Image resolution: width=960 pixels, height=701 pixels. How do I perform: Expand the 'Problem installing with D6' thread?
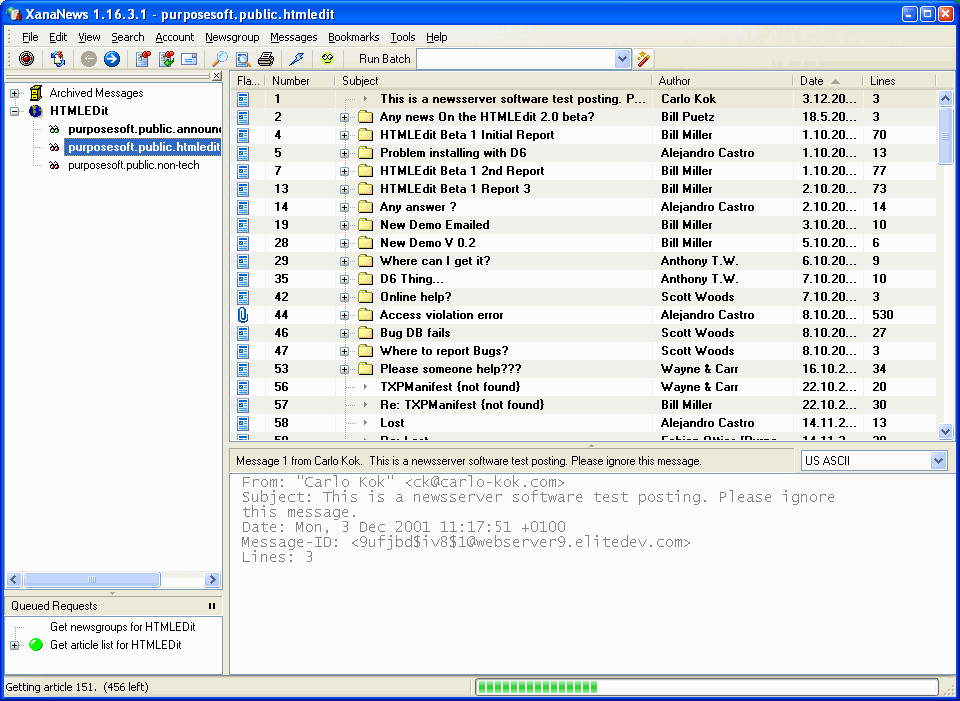pyautogui.click(x=345, y=153)
